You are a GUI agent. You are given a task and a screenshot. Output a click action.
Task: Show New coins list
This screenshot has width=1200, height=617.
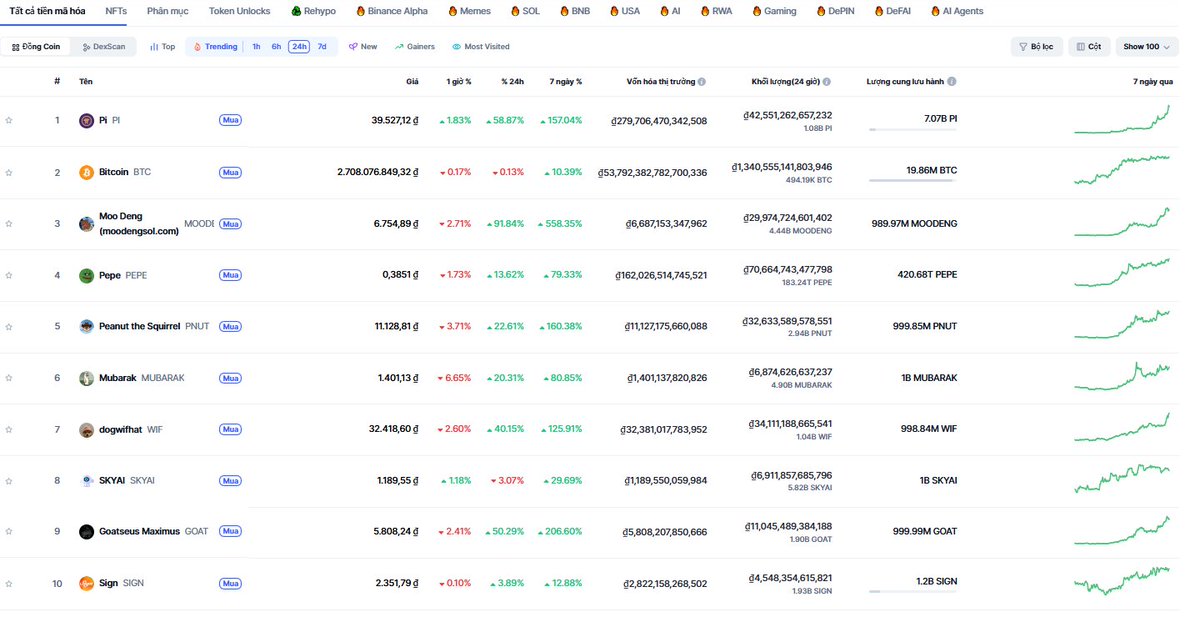point(363,47)
